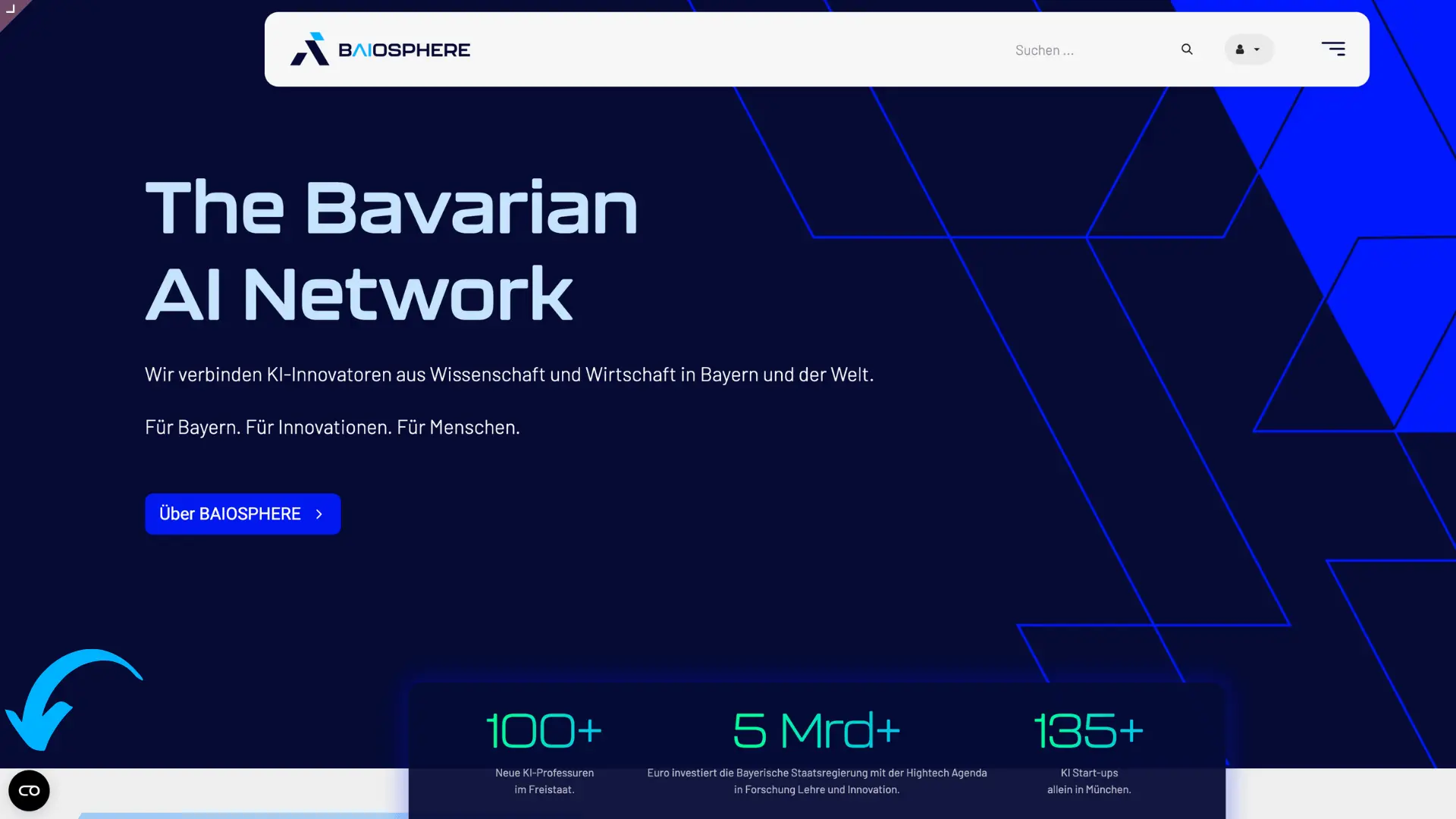Image resolution: width=1456 pixels, height=819 pixels.
Task: Click the Neue KI-Professuren im Freistaat caption
Action: click(x=544, y=781)
